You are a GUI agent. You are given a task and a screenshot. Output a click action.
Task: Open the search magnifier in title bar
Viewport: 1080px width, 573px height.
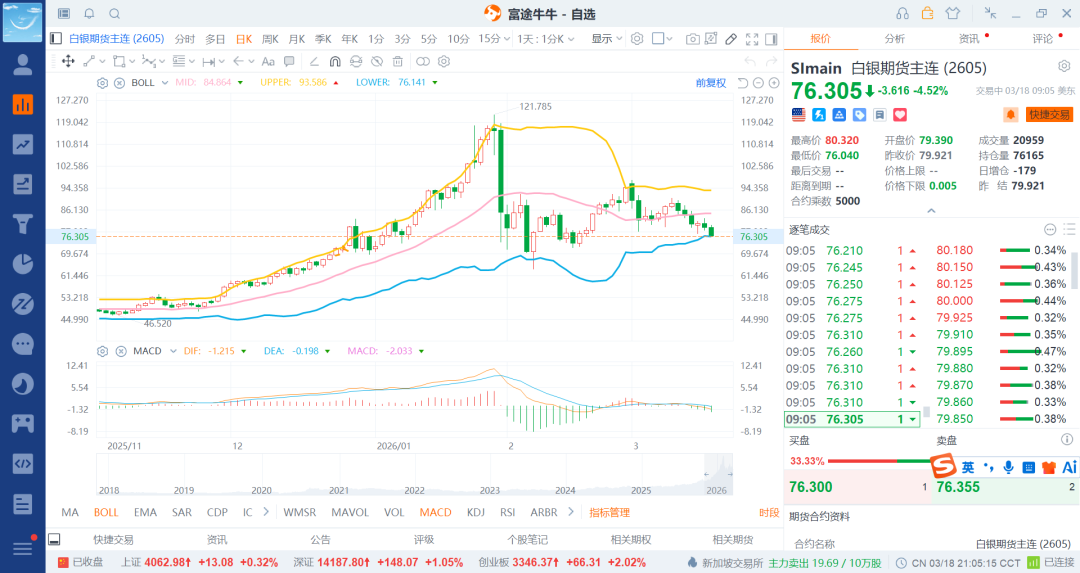pyautogui.click(x=114, y=14)
